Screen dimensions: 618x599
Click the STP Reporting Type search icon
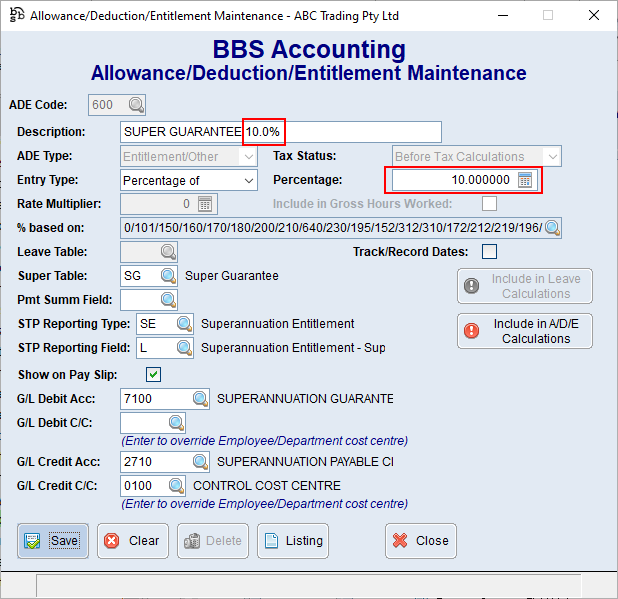[x=184, y=324]
